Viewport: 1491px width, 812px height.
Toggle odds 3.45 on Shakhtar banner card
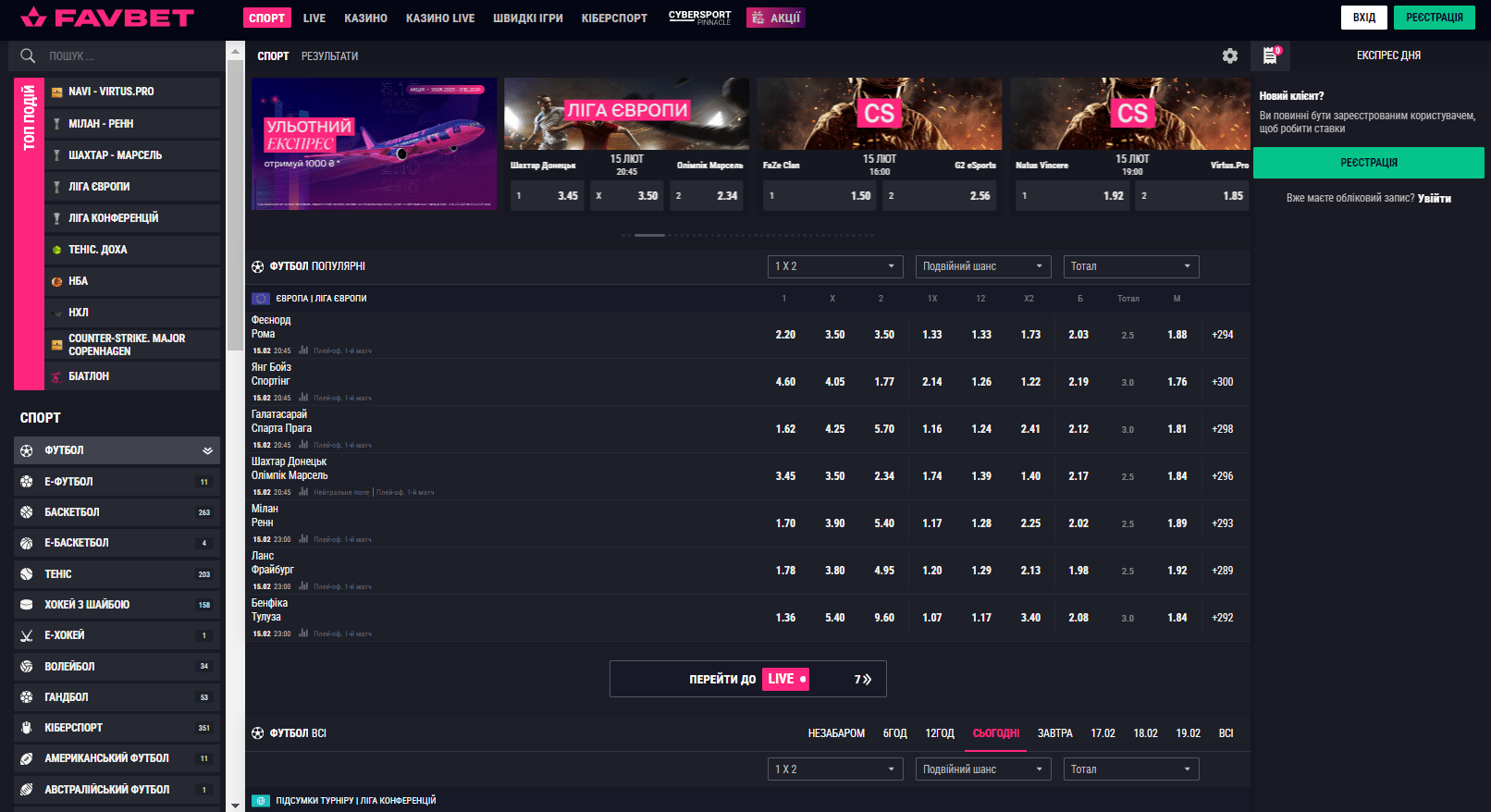click(x=548, y=196)
